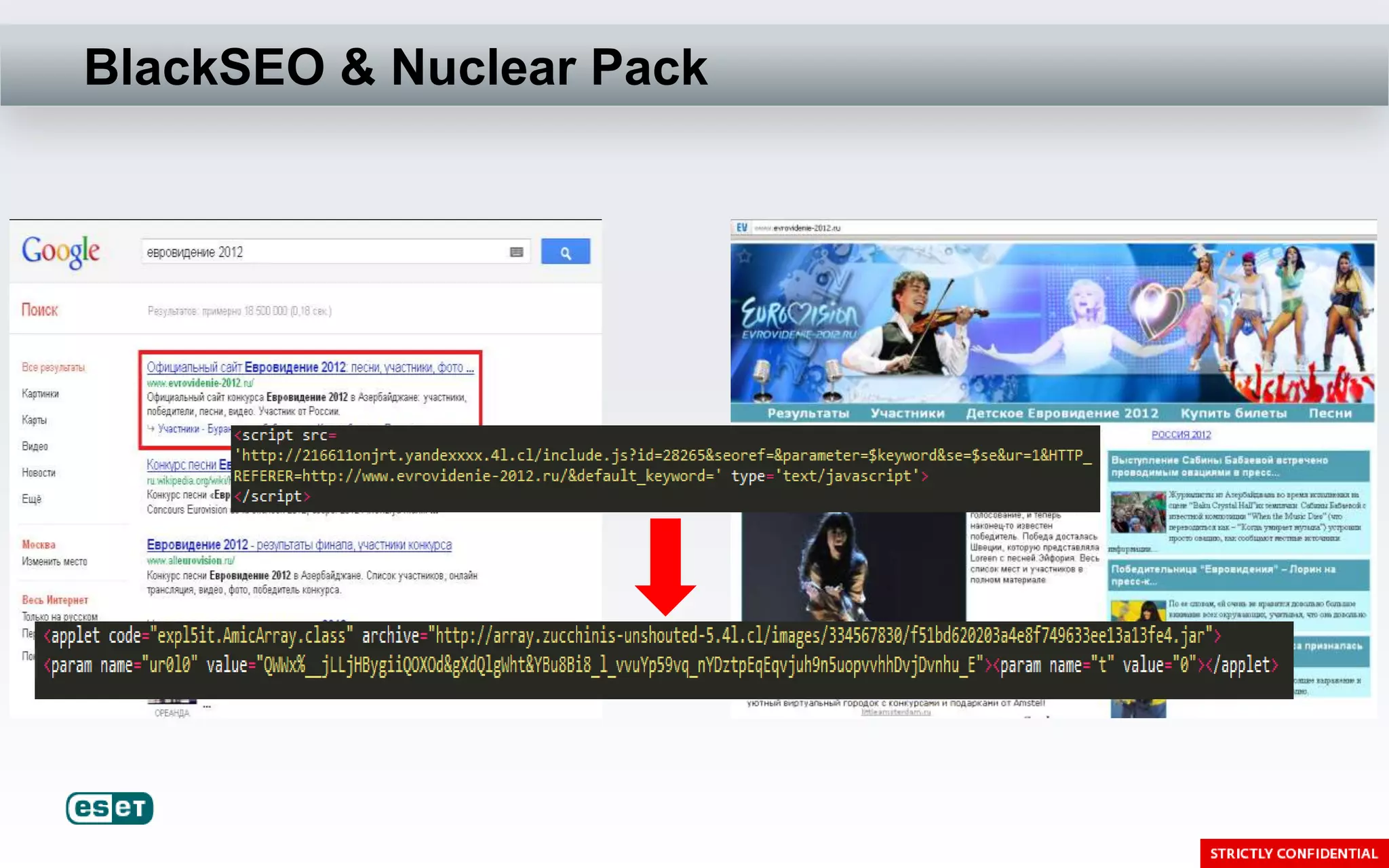Click the Google logo
This screenshot has height=868, width=1389.
click(x=60, y=252)
